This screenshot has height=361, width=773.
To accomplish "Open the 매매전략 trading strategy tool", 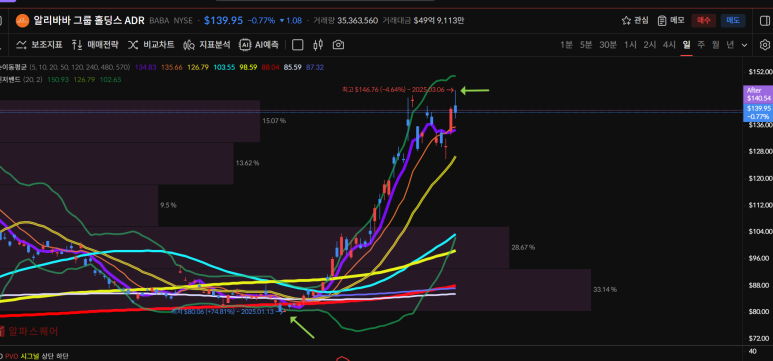I will pos(95,45).
